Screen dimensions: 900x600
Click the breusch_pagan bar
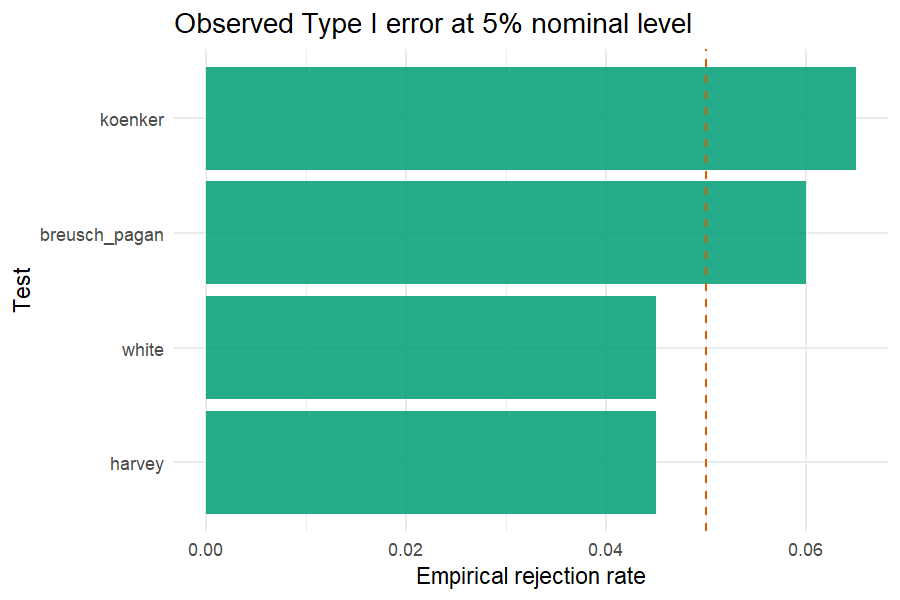(506, 233)
